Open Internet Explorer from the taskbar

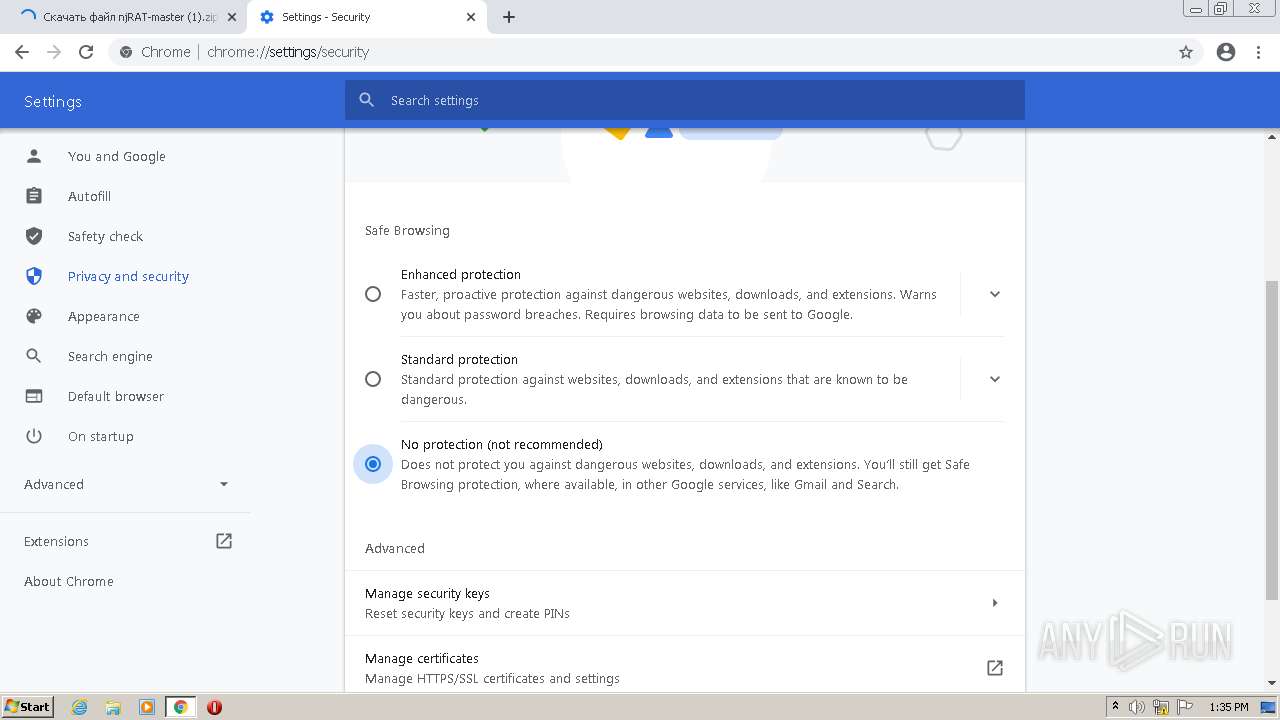tap(80, 707)
